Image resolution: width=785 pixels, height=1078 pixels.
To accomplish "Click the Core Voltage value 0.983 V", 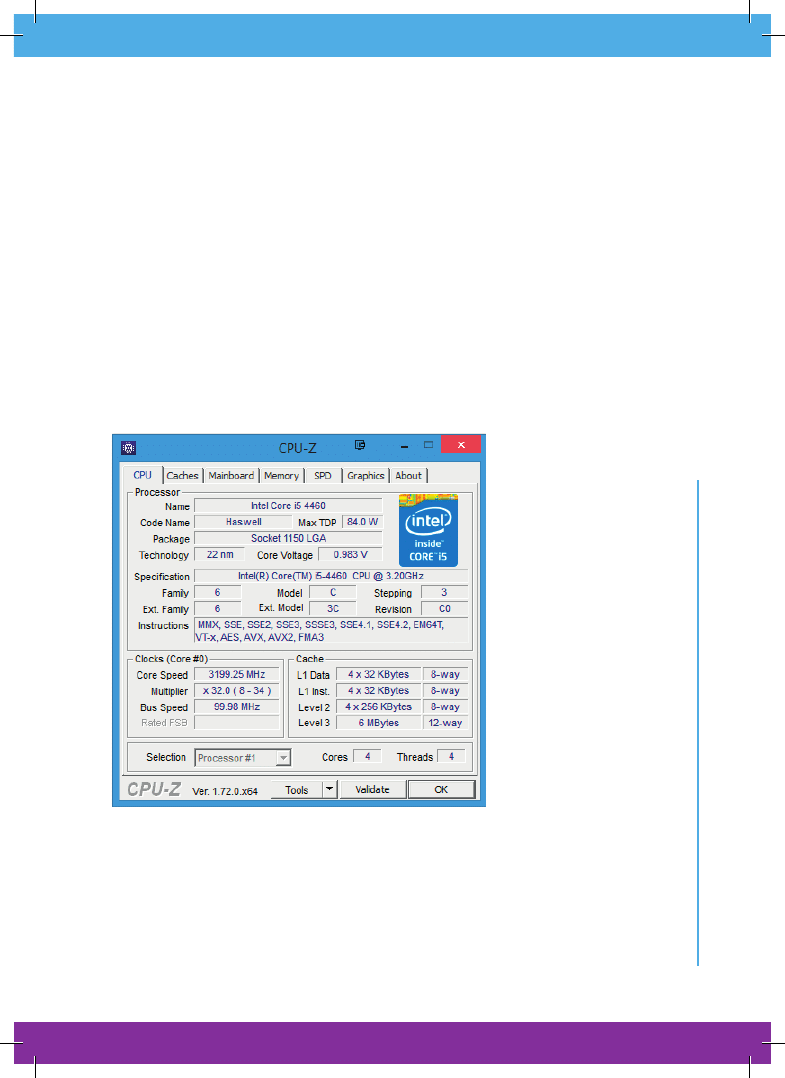I will coord(351,555).
